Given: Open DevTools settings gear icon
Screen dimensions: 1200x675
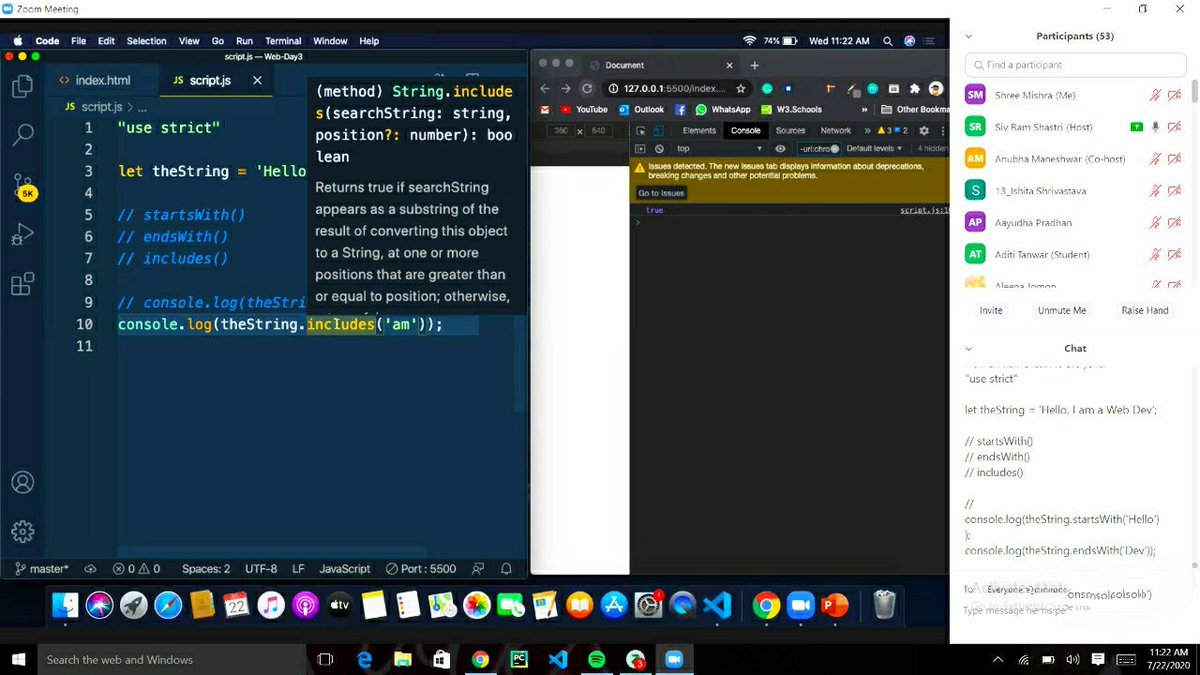Looking at the screenshot, I should (x=924, y=131).
